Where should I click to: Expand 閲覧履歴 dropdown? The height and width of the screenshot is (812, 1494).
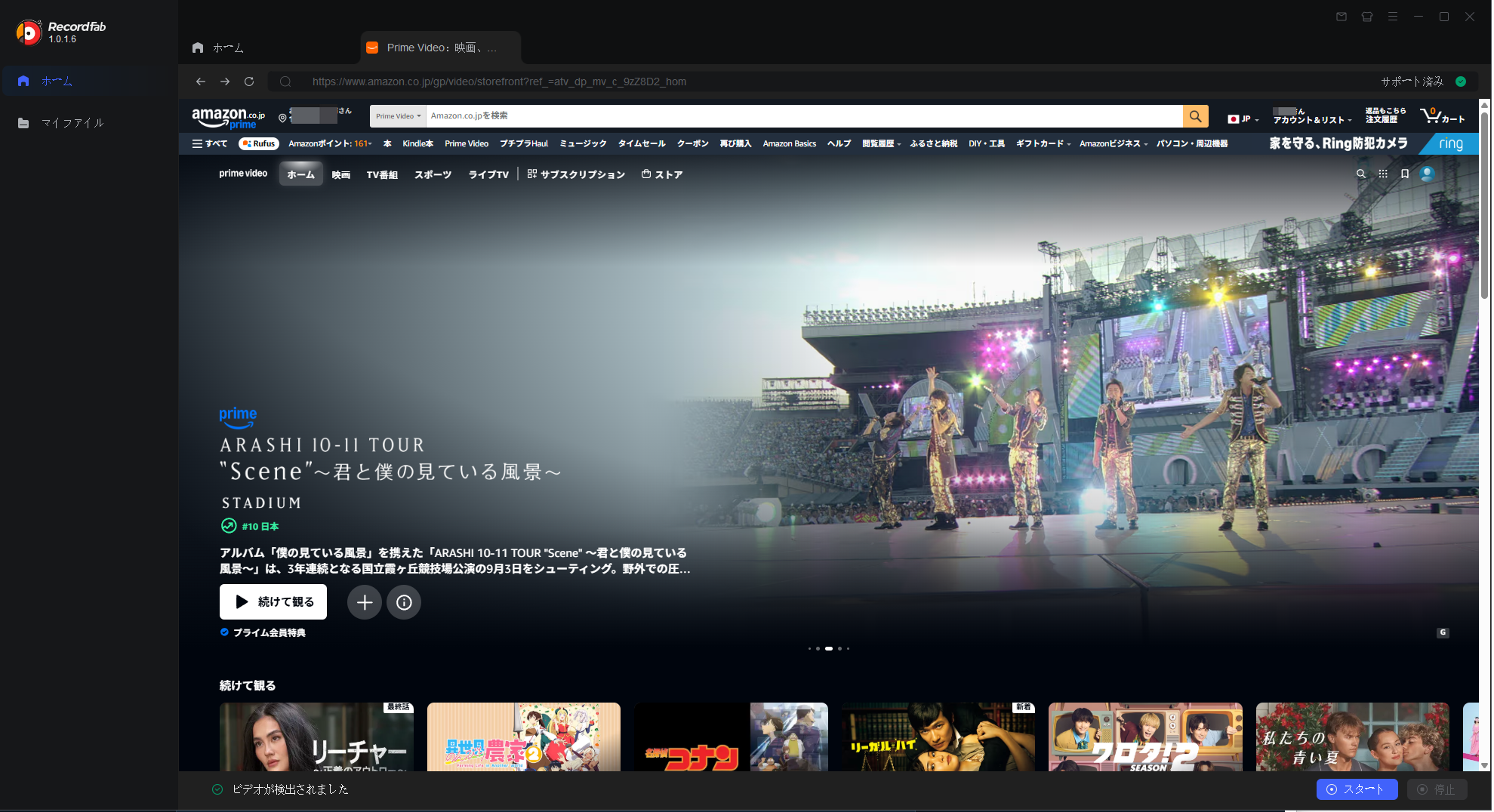(x=881, y=143)
